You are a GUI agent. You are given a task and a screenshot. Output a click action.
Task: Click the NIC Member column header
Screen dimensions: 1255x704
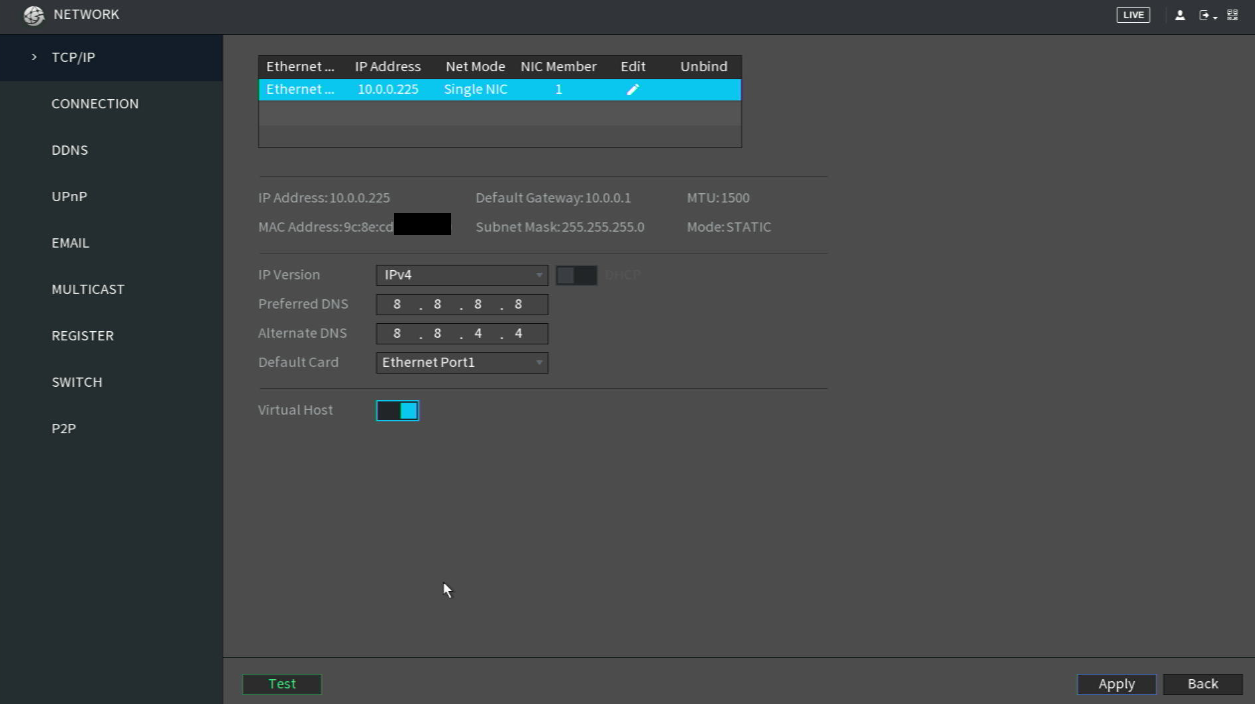(x=558, y=67)
